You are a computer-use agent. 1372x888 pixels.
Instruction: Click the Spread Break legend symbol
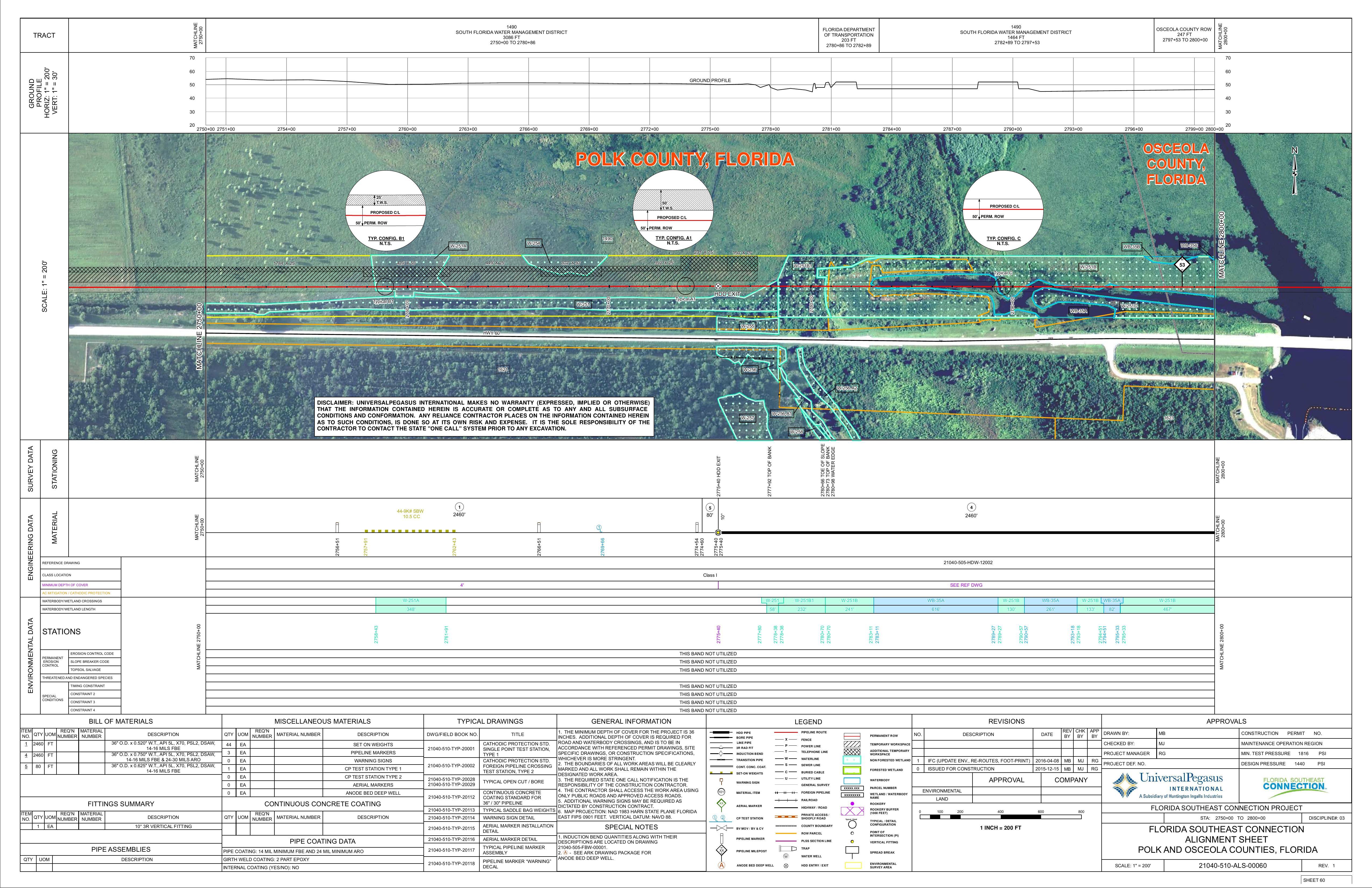(852, 851)
